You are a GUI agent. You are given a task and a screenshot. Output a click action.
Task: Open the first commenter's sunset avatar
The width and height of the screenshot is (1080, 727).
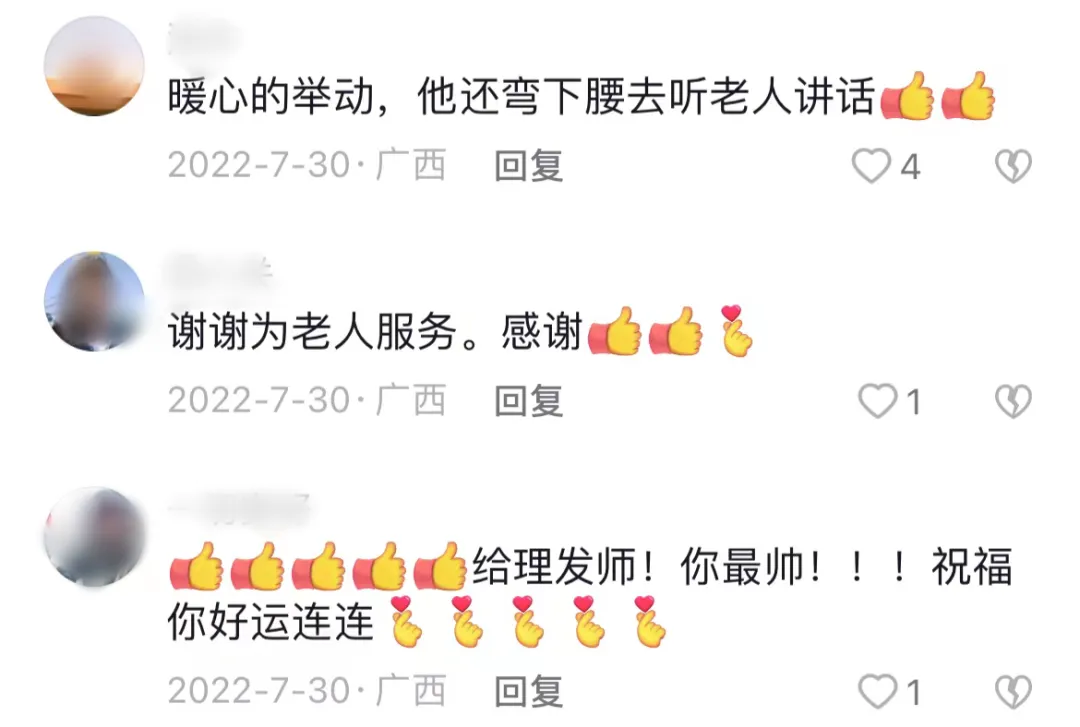94,66
